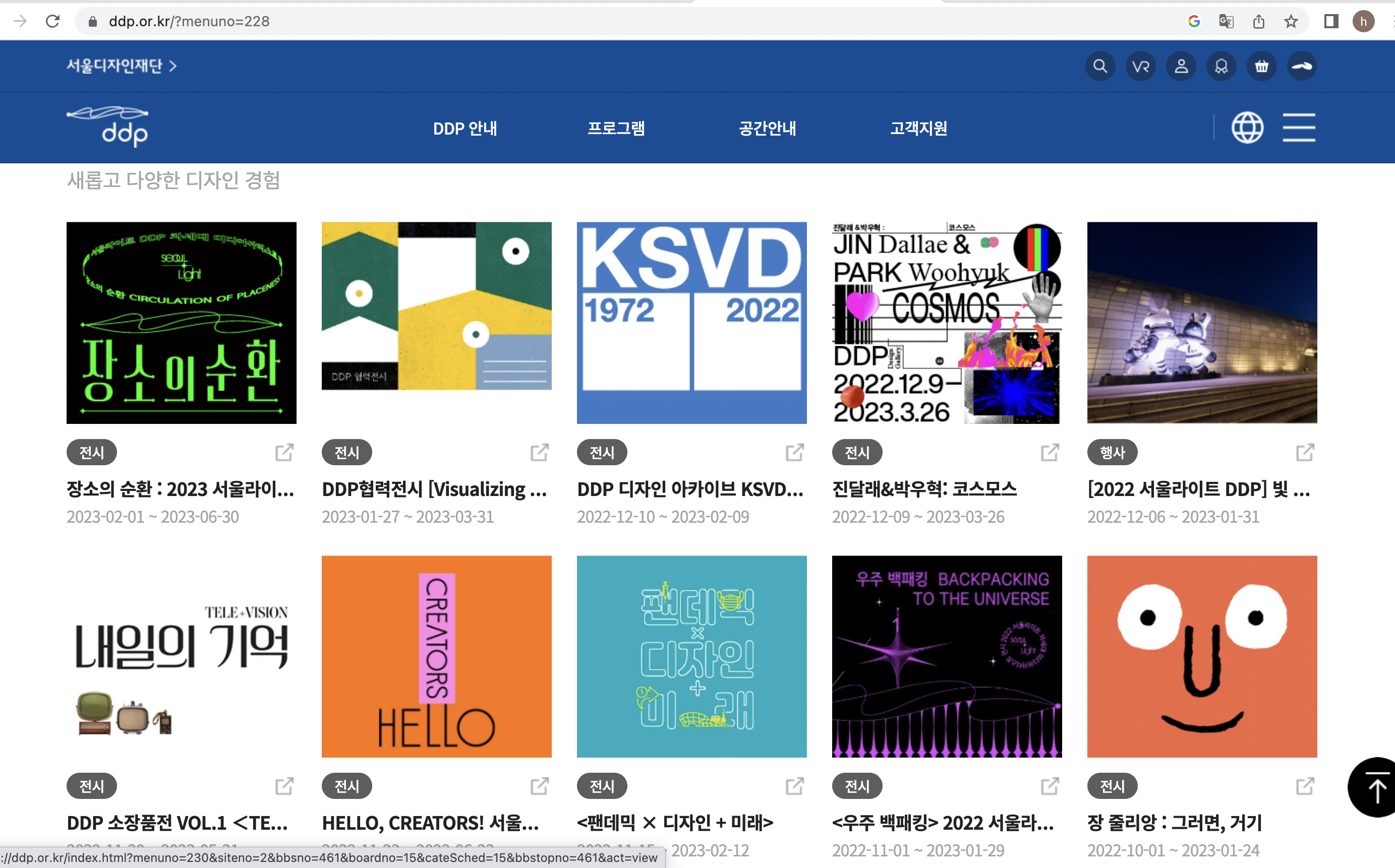Reload the page with the refresh icon
This screenshot has height=868, width=1395.
point(53,21)
